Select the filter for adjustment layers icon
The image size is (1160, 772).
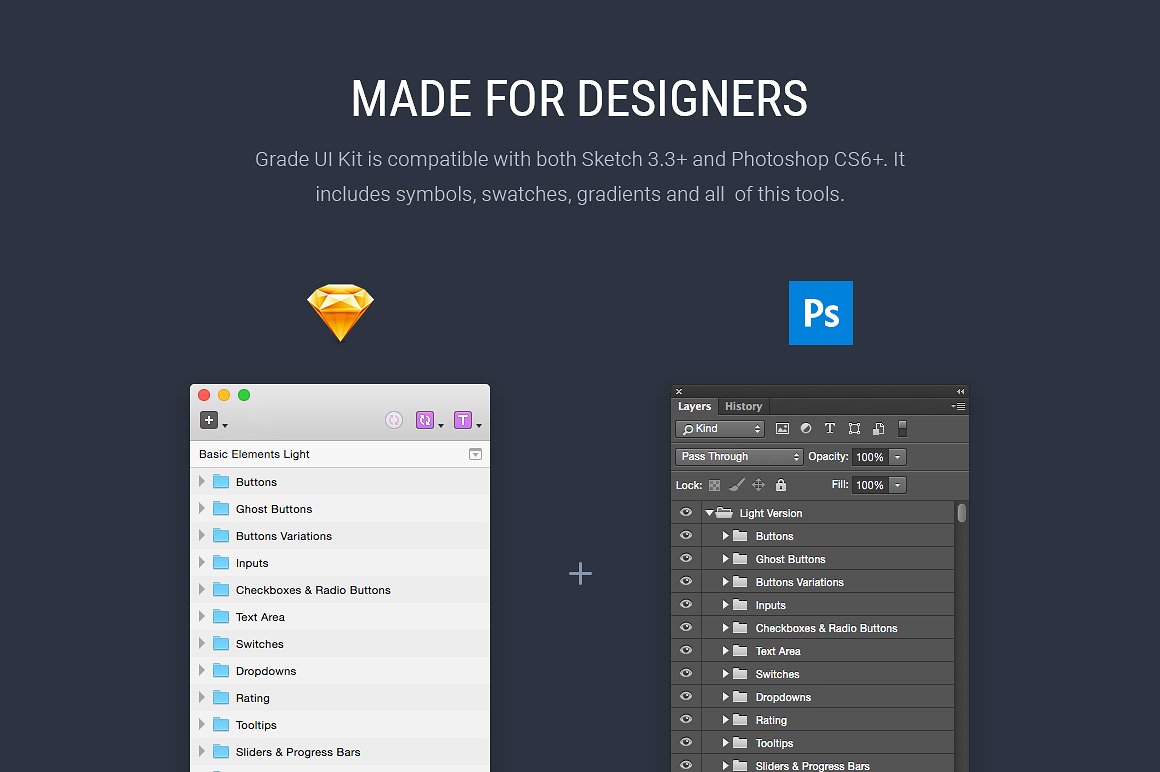pyautogui.click(x=806, y=428)
